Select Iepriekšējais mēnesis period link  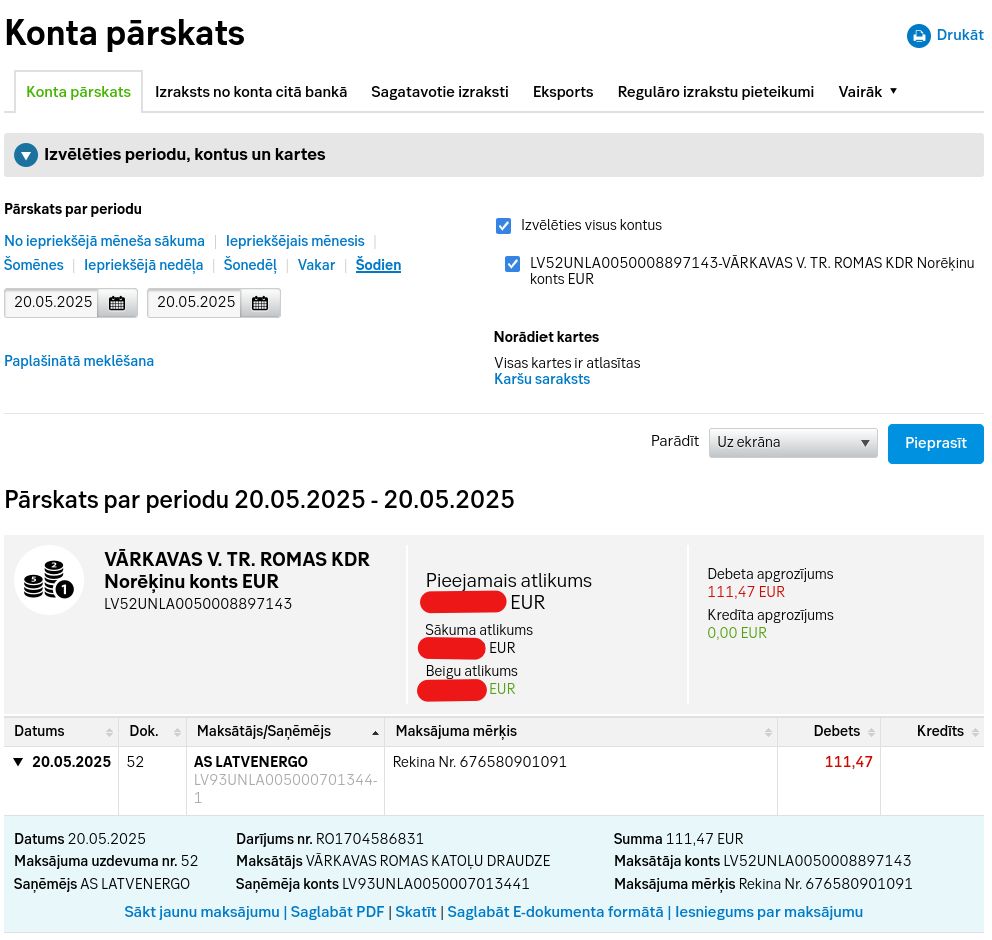[x=295, y=241]
